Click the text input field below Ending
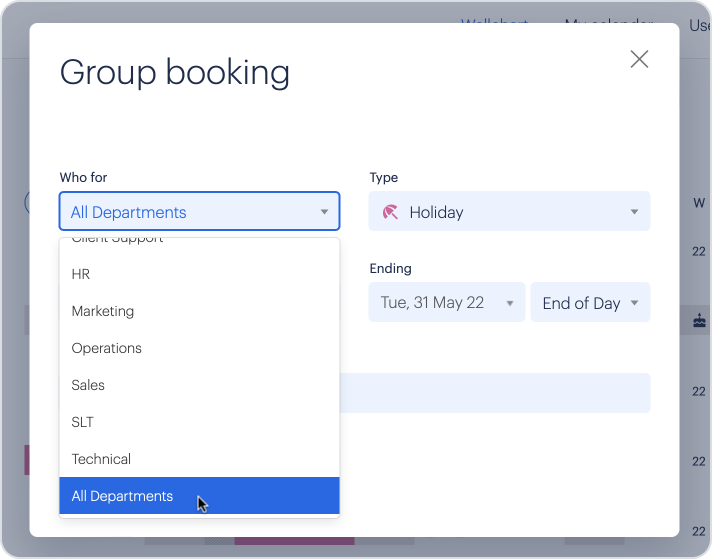Image resolution: width=712 pixels, height=559 pixels. [495, 393]
